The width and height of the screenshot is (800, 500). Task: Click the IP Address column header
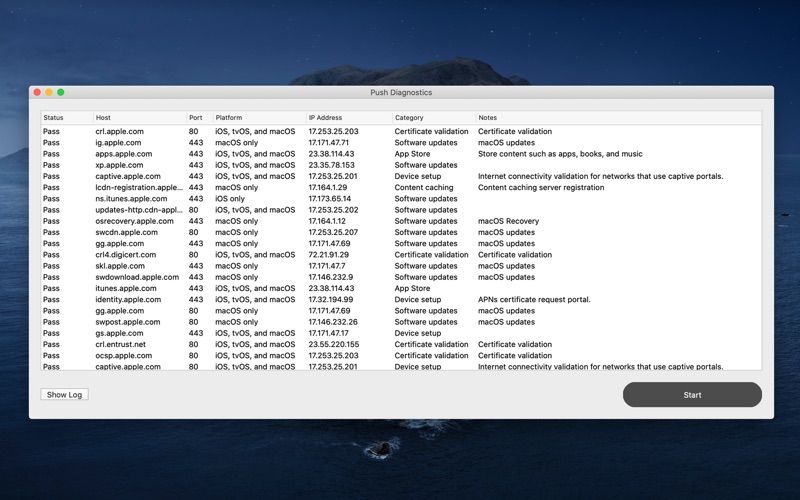(349, 117)
